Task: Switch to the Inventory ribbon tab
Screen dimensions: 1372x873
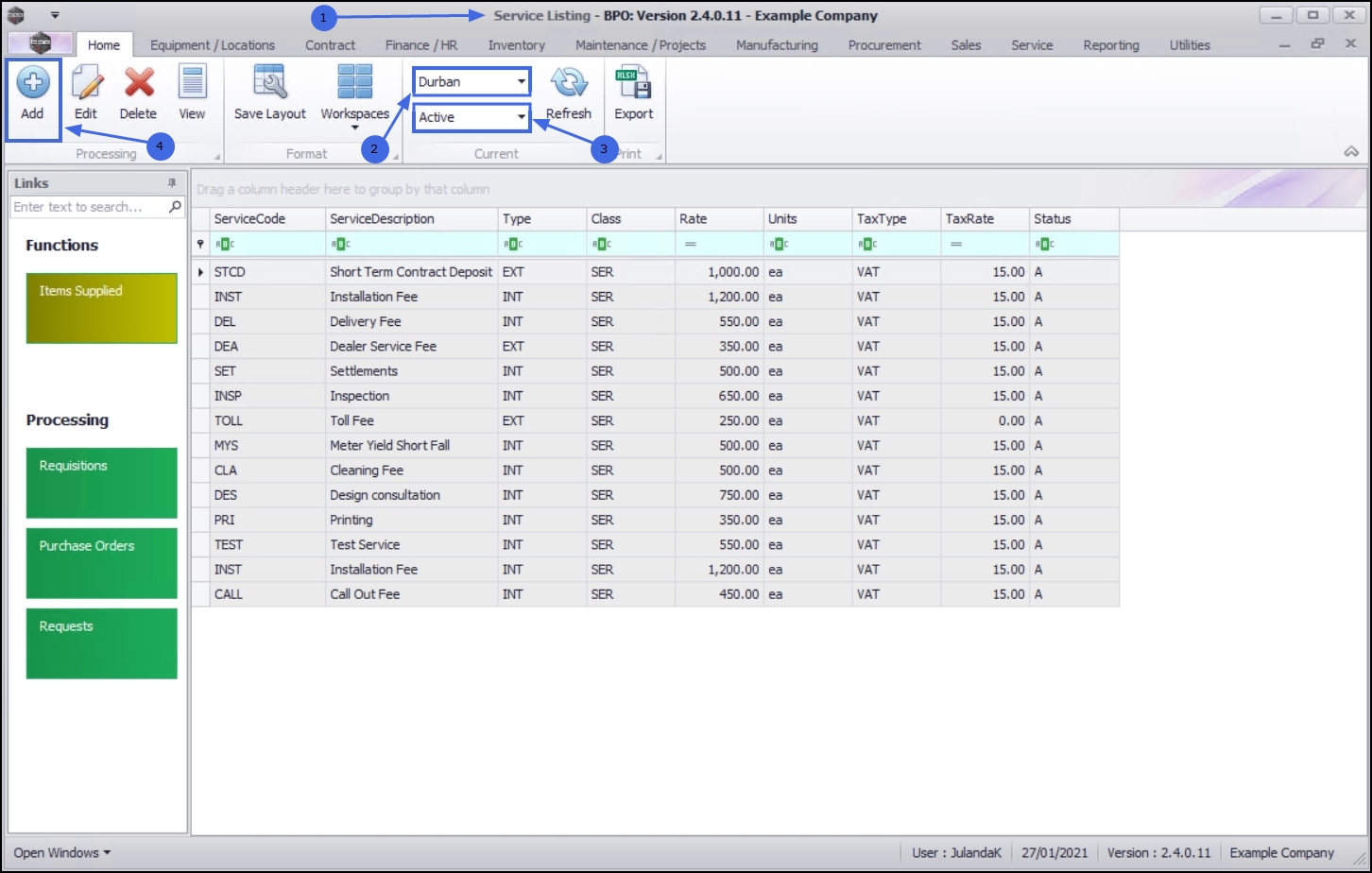Action: point(516,45)
